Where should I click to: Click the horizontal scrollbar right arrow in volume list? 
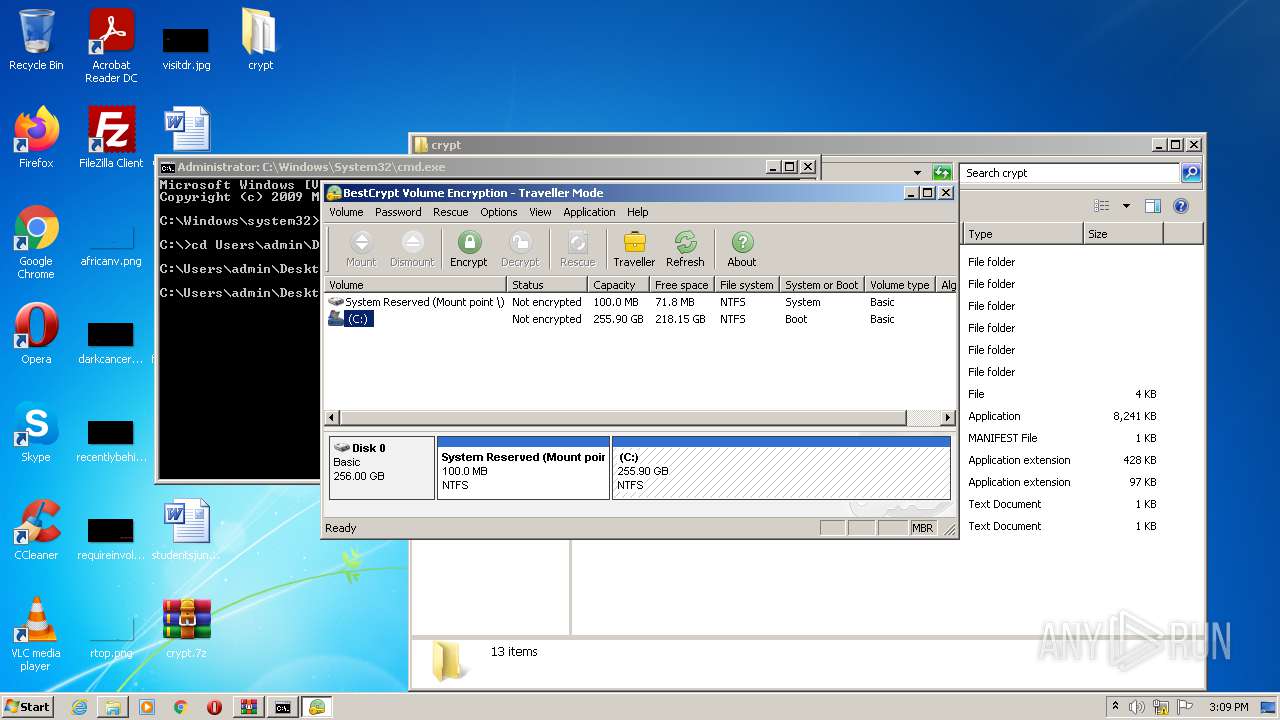pos(947,418)
